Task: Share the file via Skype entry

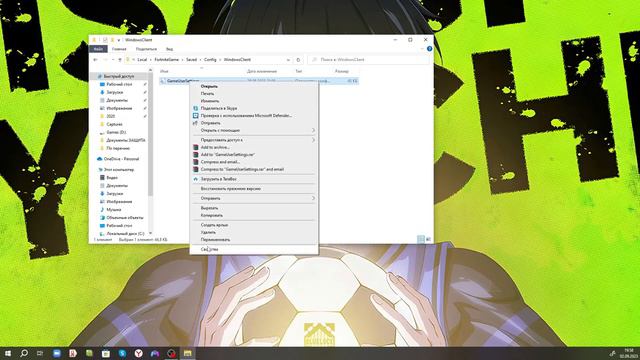Action: [219, 108]
